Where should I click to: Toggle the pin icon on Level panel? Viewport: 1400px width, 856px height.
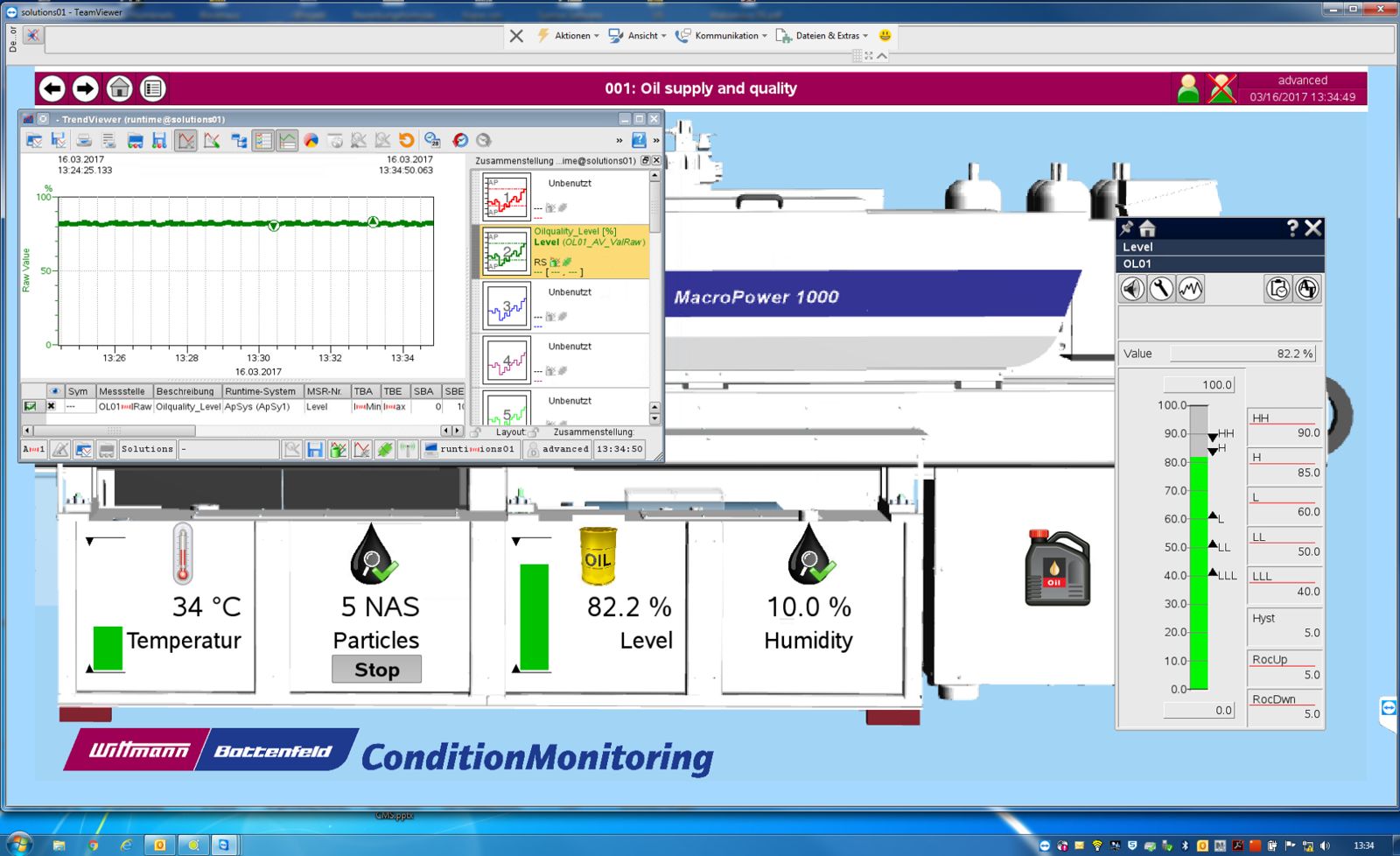pyautogui.click(x=1127, y=228)
